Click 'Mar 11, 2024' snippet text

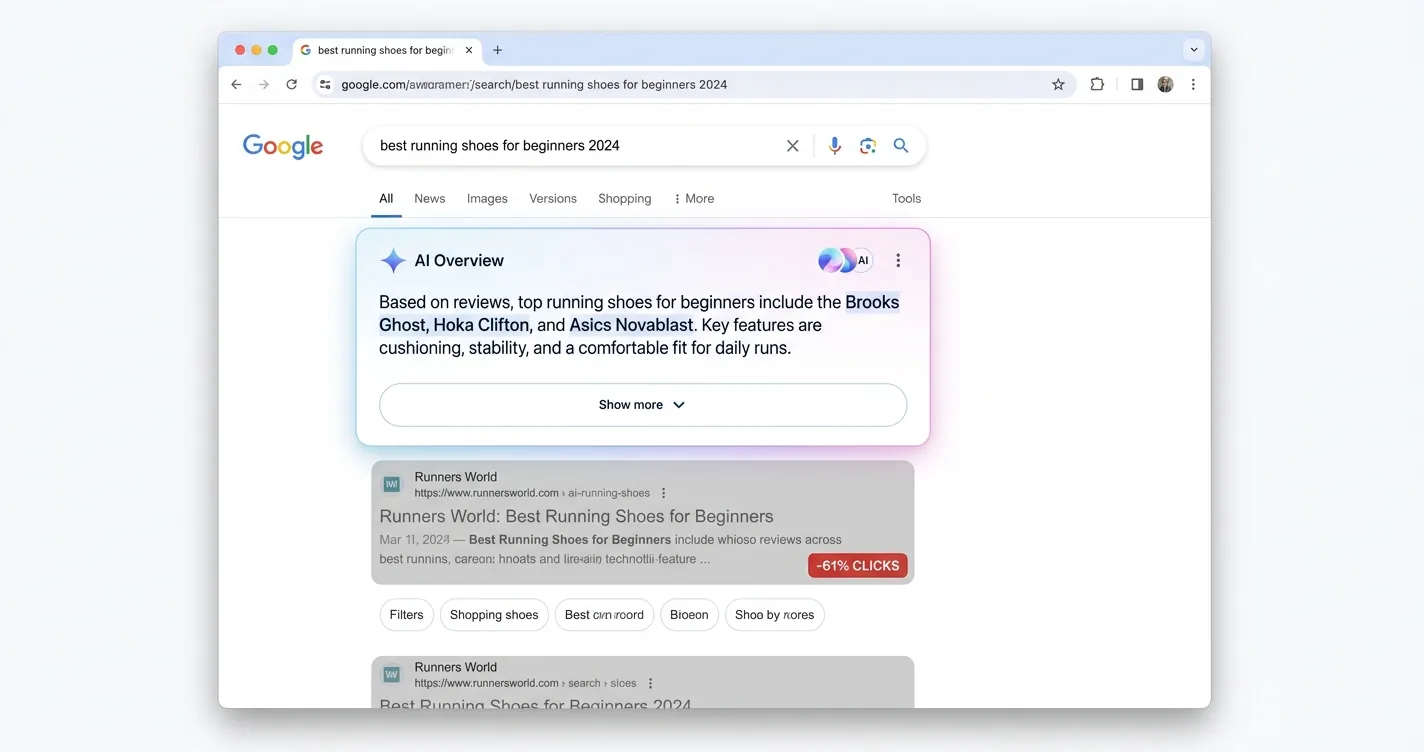point(415,540)
